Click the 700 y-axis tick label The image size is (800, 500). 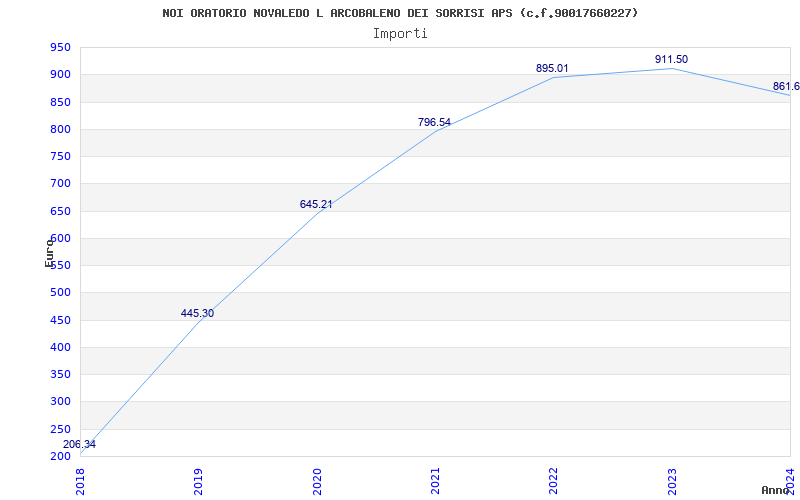(60, 184)
